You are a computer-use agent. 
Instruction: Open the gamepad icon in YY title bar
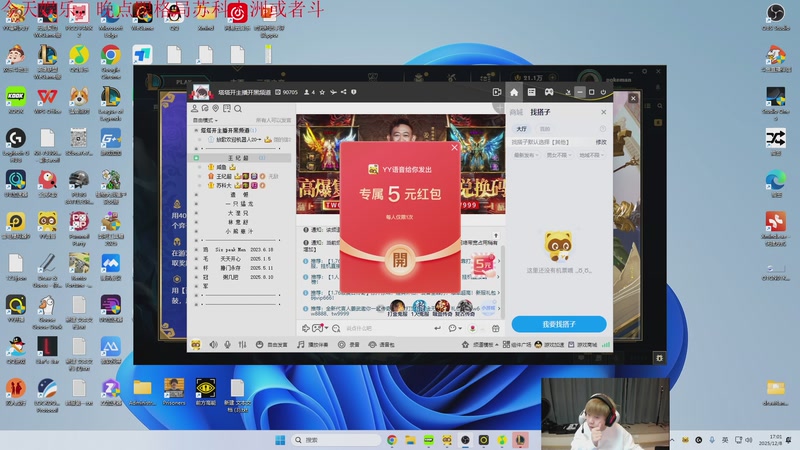(548, 92)
